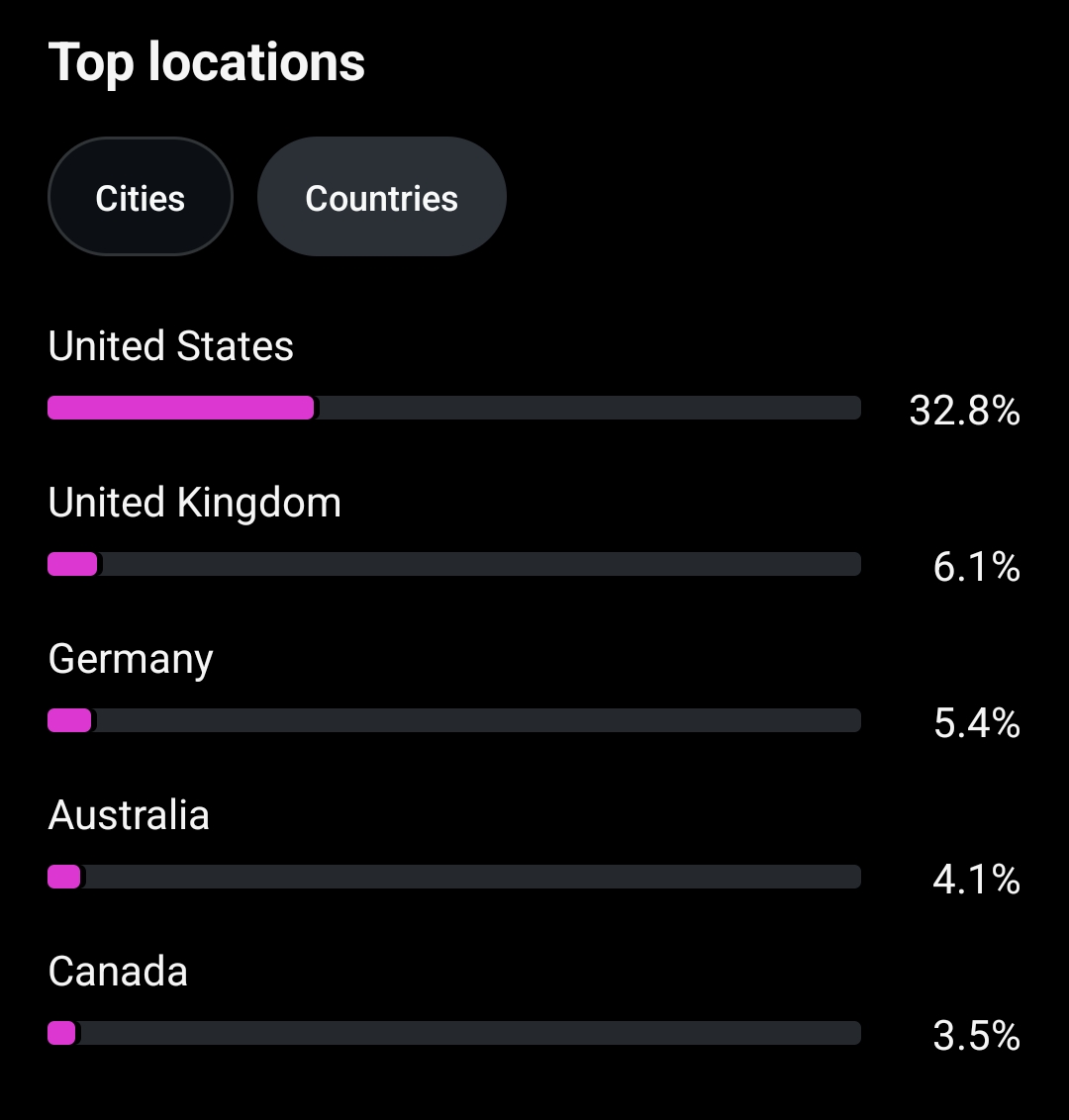Click the 5.4% percentage
Viewport: 1069px width, 1120px height.
(976, 722)
